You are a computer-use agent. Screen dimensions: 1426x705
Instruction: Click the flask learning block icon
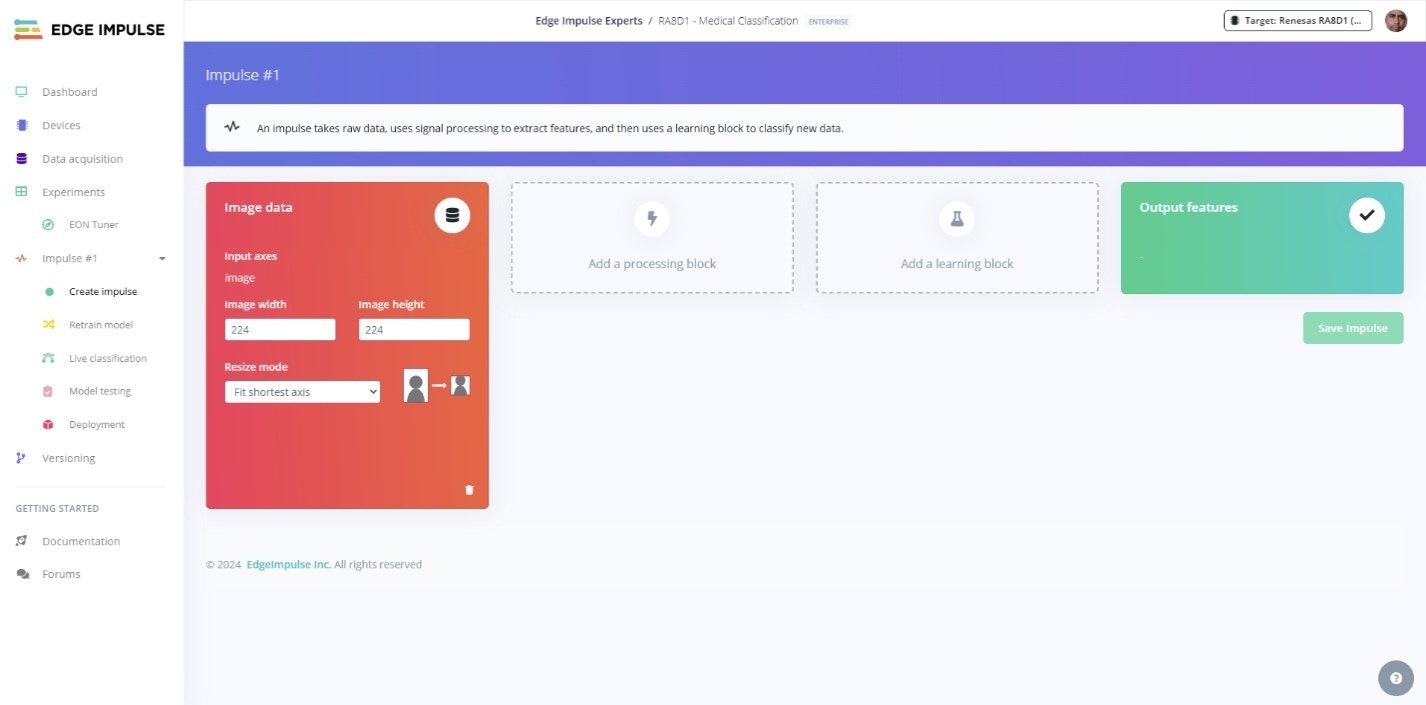point(956,218)
